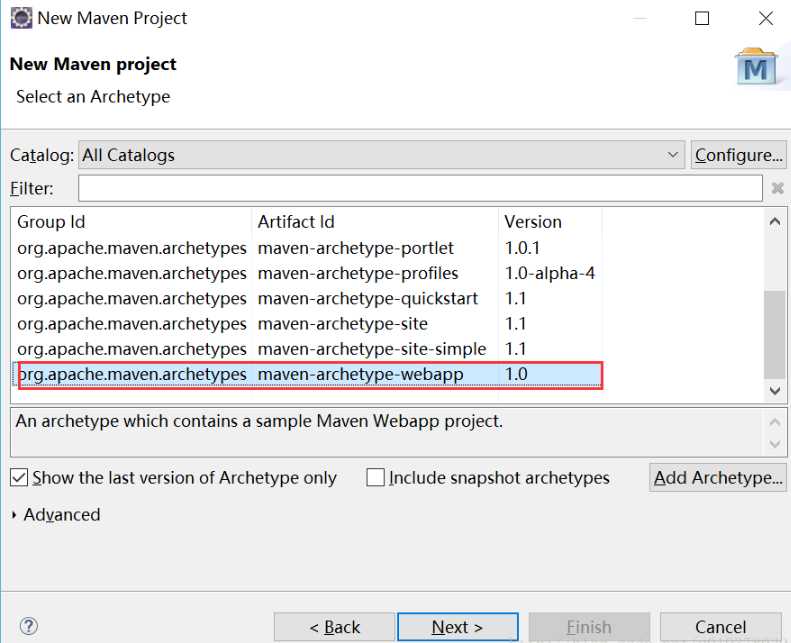Viewport: 791px width, 643px height.
Task: Clear the filter with the X icon
Action: (x=777, y=188)
